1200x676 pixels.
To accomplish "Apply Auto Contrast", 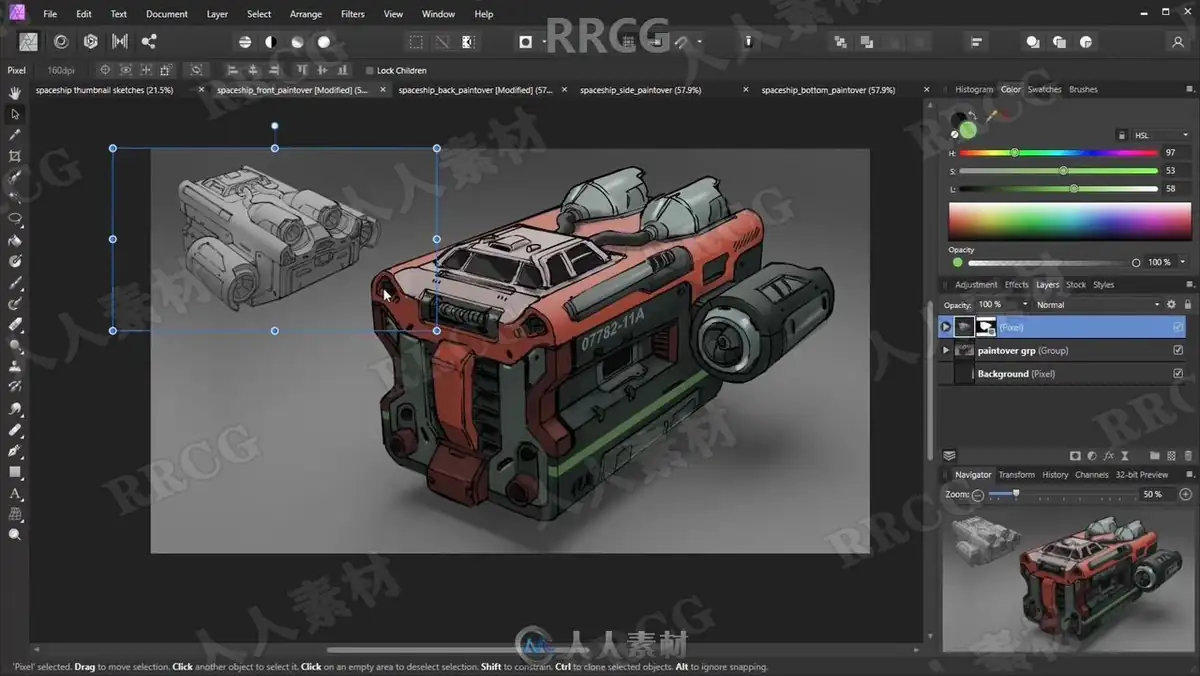I will pyautogui.click(x=271, y=42).
